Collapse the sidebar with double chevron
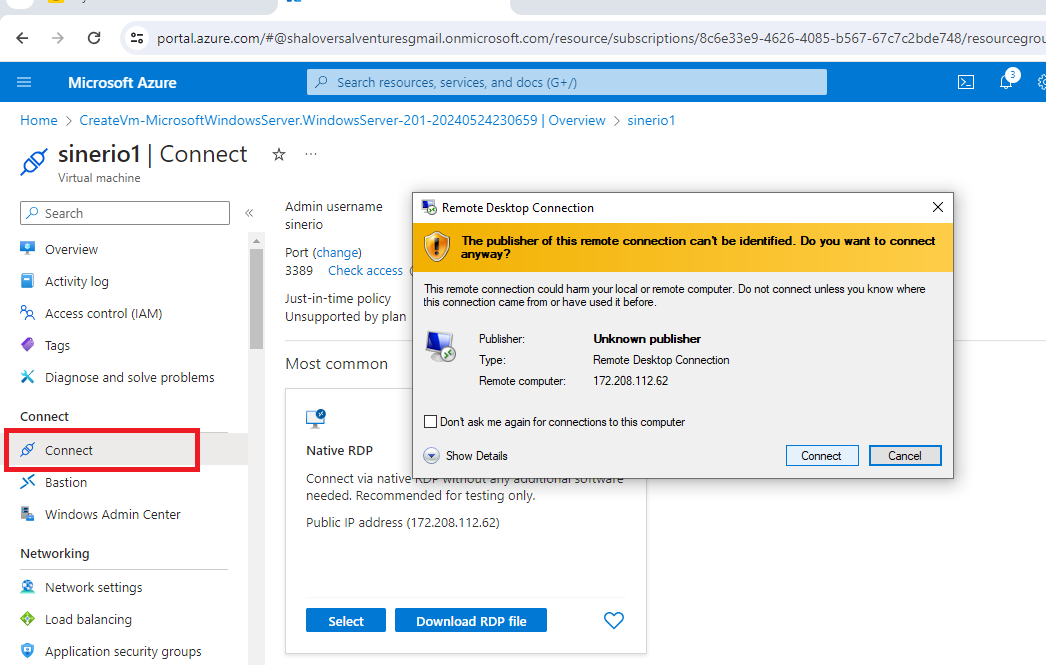Image resolution: width=1046 pixels, height=665 pixels. 249,213
